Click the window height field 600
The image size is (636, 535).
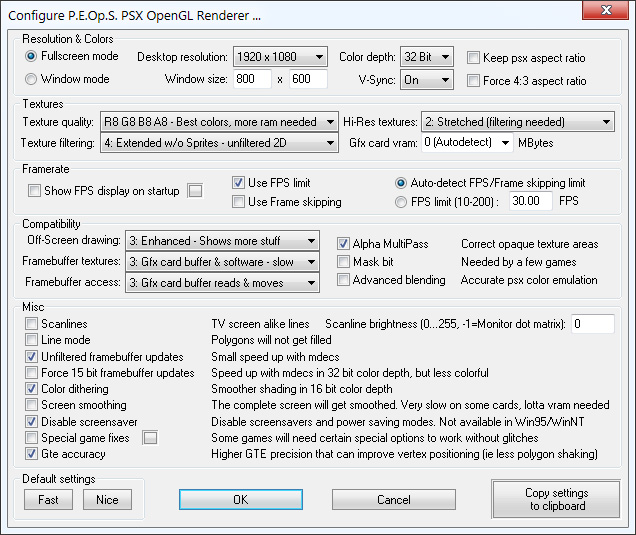(308, 79)
